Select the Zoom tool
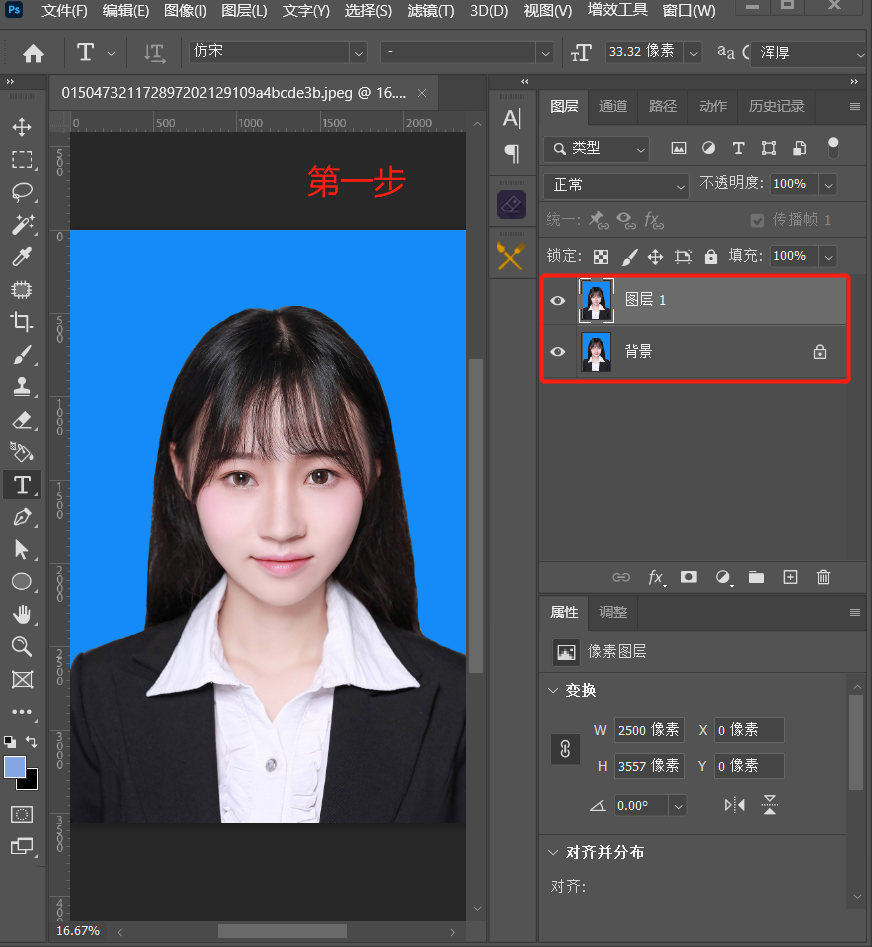This screenshot has height=947, width=872. click(x=22, y=646)
